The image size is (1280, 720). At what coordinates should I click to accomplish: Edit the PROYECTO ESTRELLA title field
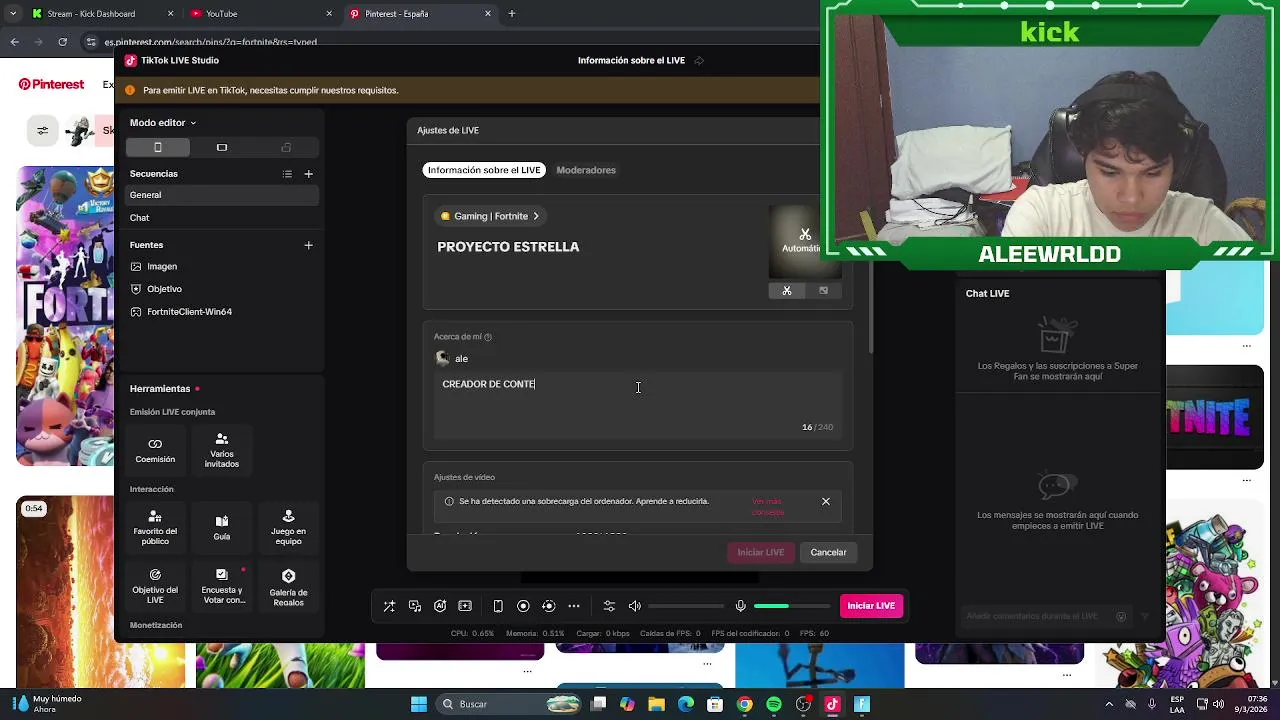(508, 247)
